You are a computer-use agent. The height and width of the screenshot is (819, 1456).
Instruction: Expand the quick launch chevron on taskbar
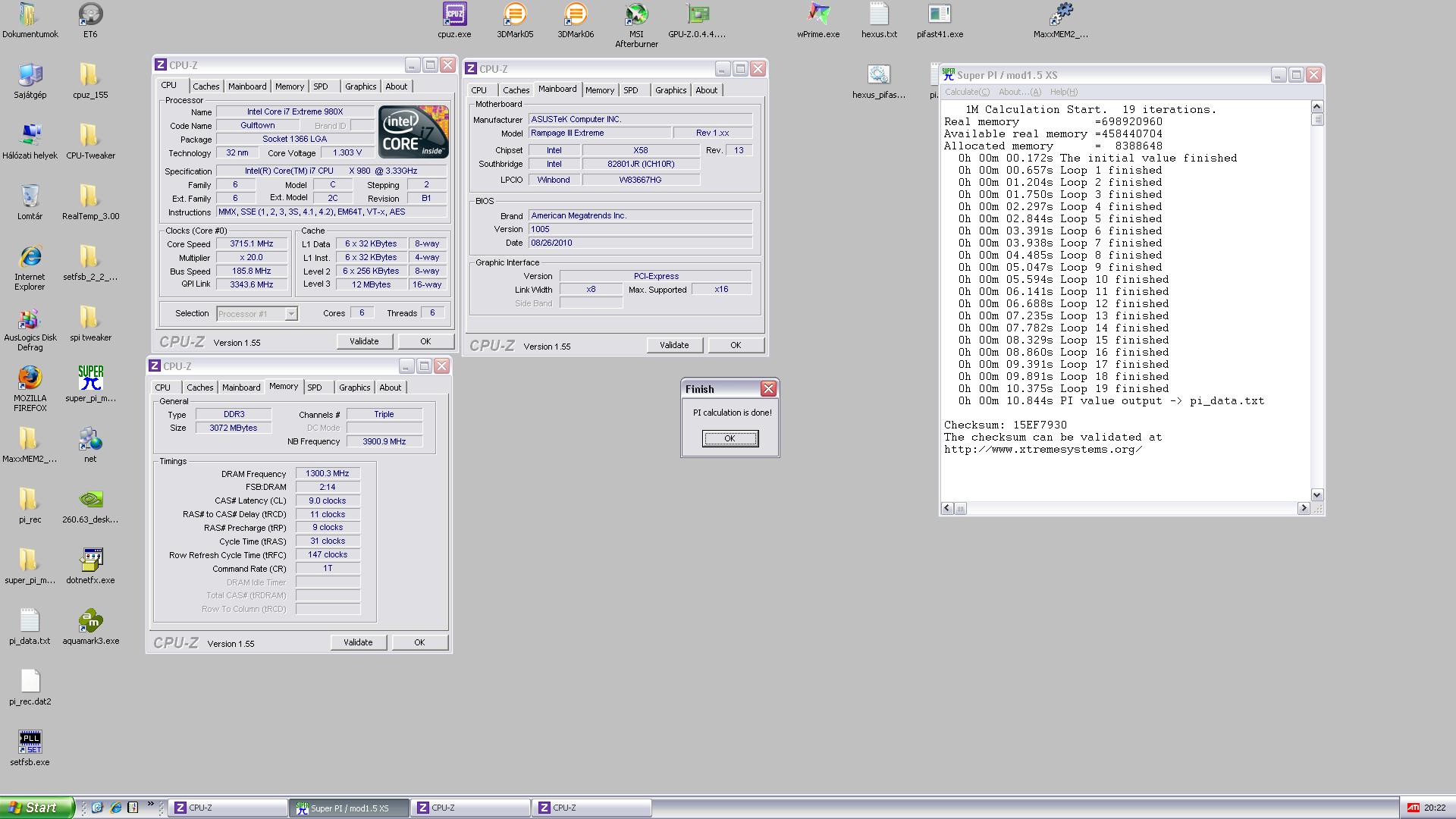coord(150,805)
